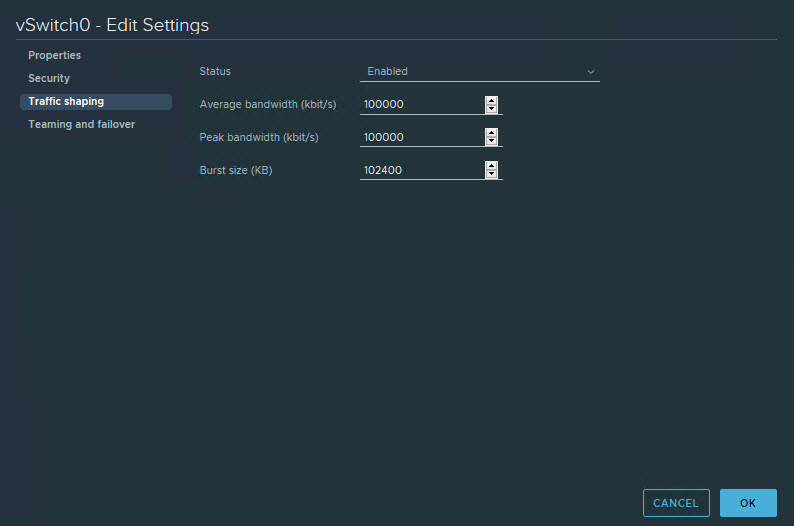Click the vSwitch0 - Edit Settings title
Viewport: 794px width, 526px height.
tap(112, 25)
